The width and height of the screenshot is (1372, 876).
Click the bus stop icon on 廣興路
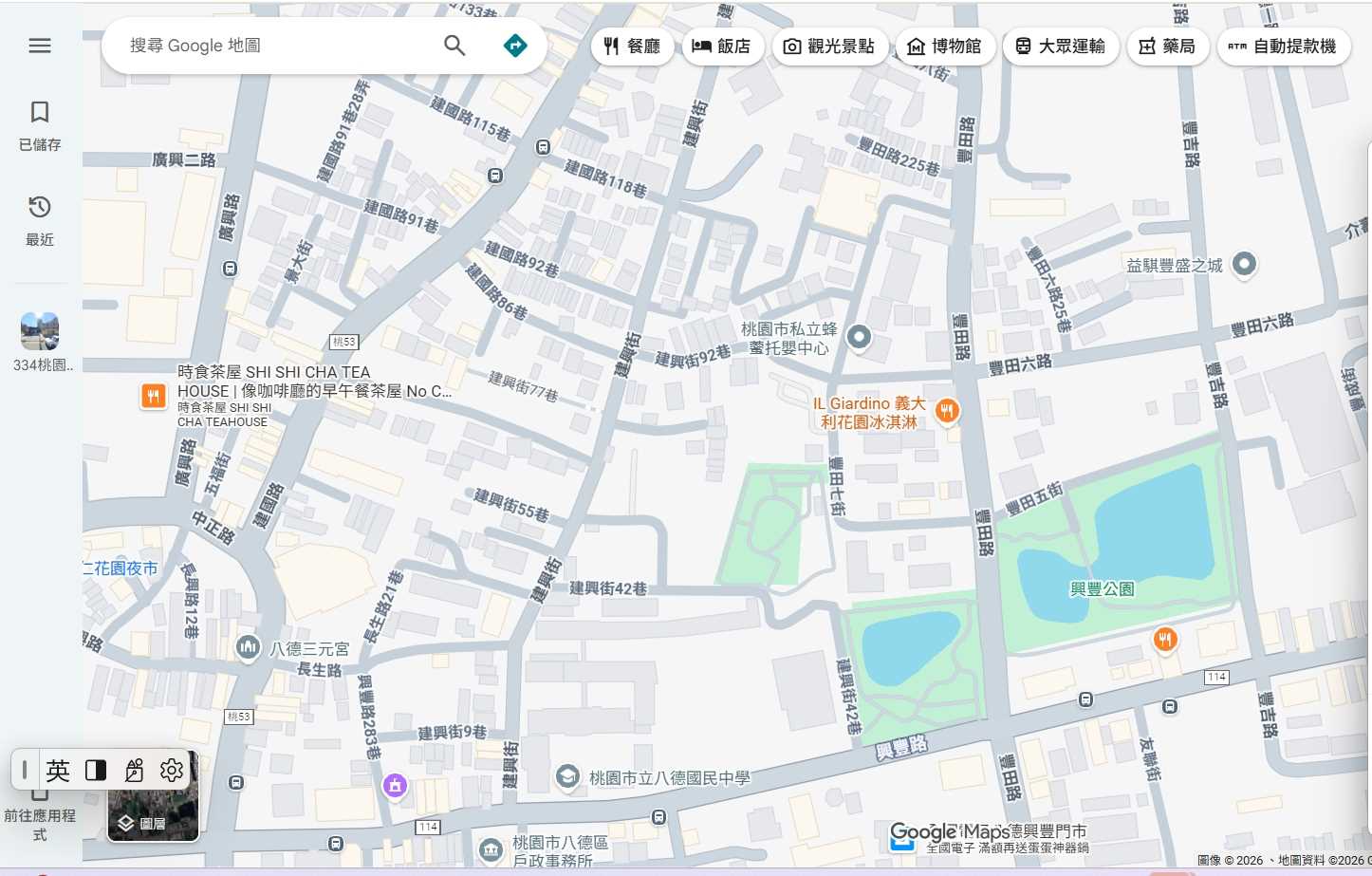230,270
